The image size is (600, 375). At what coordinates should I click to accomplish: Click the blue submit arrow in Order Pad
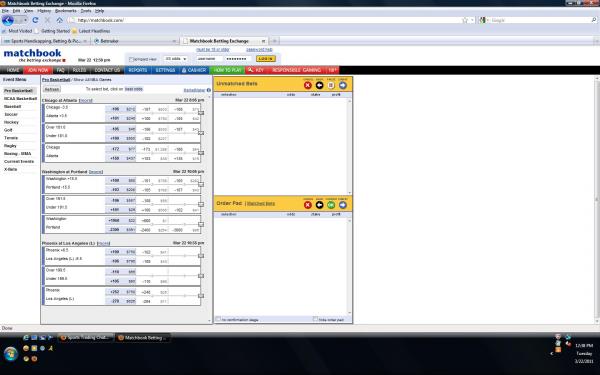[343, 205]
